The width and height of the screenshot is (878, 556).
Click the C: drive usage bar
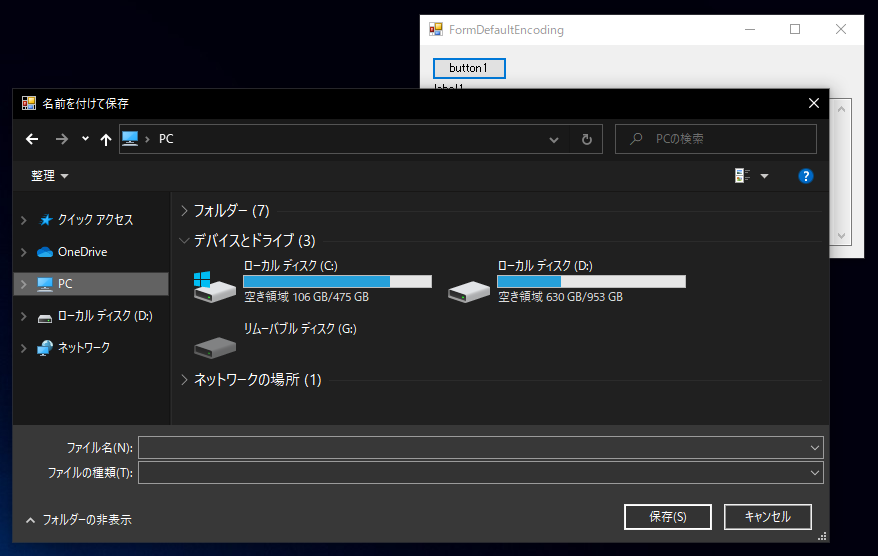338,281
